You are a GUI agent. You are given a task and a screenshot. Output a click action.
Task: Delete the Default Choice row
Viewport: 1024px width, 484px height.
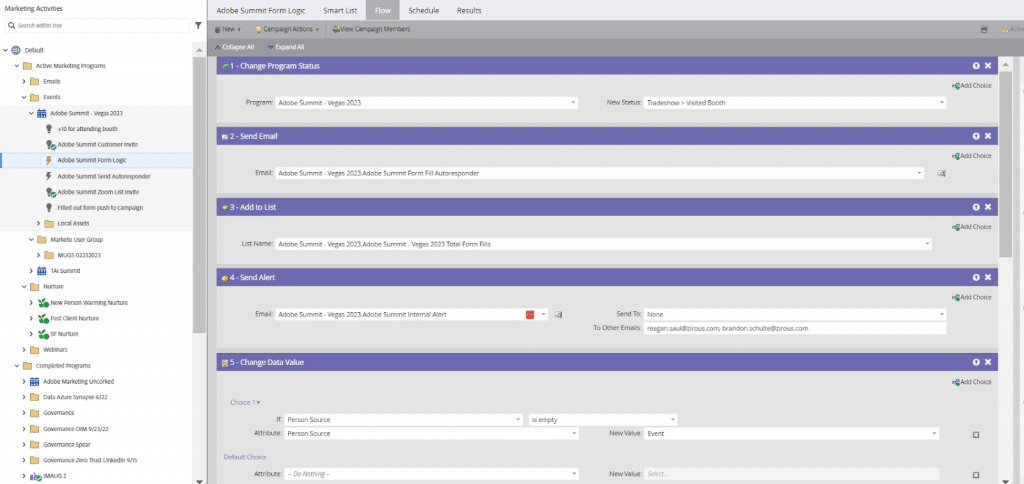pos(976,475)
